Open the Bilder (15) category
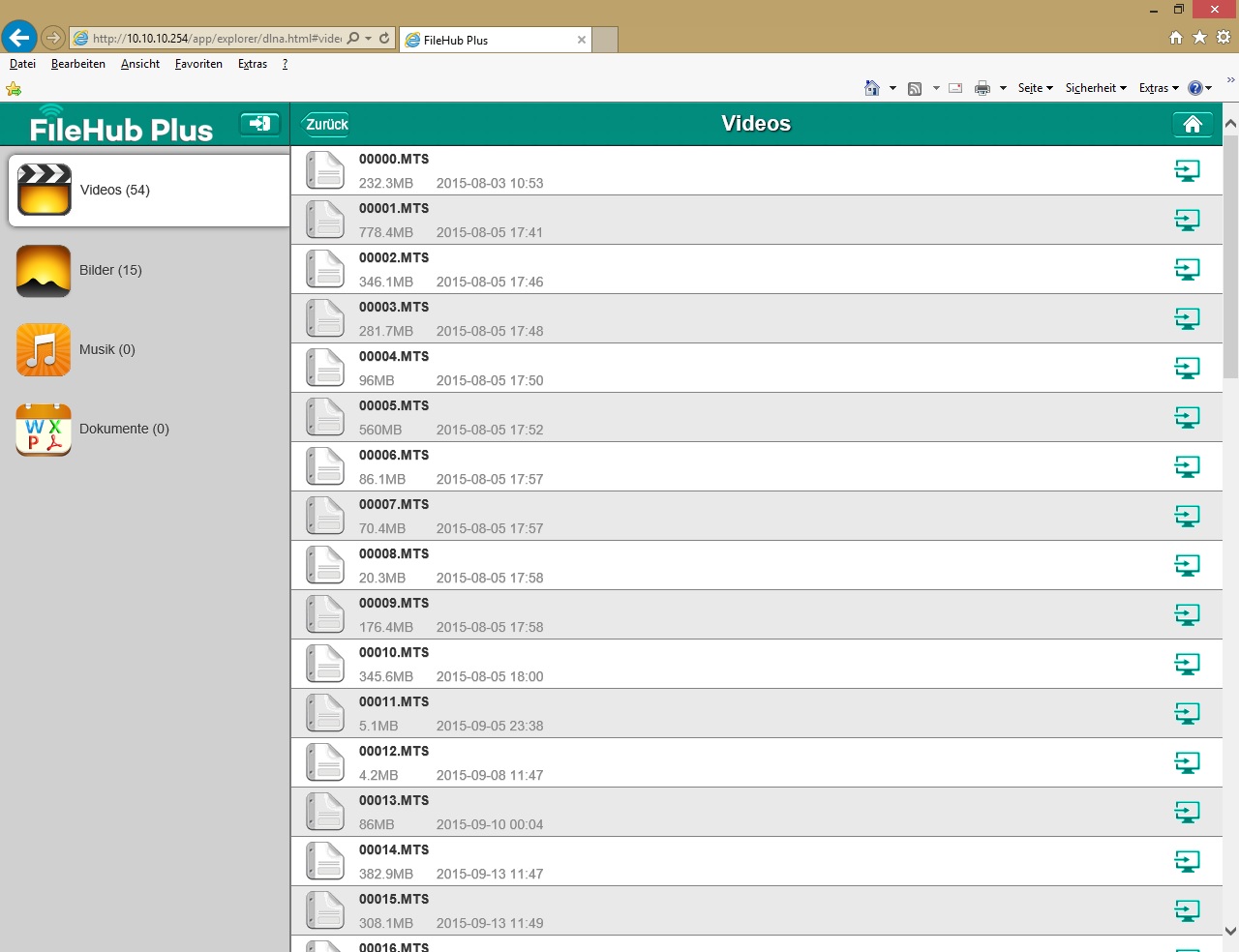This screenshot has width=1239, height=952. (110, 270)
